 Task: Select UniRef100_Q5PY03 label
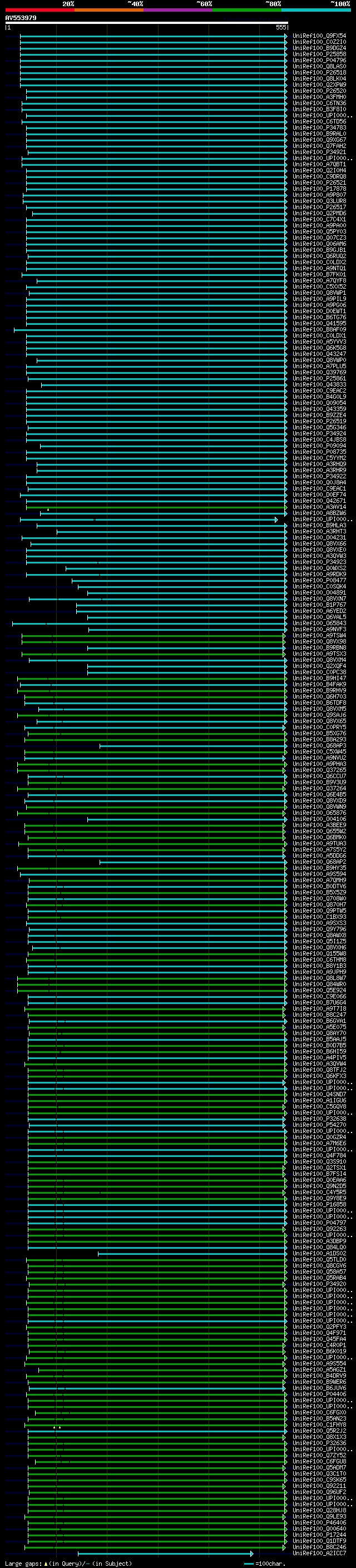point(319,232)
